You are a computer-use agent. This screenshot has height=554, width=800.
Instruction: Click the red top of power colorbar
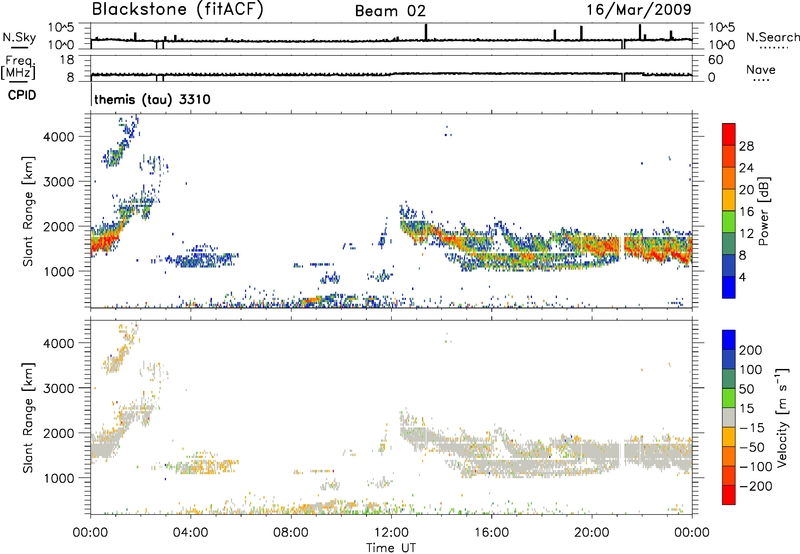pos(729,134)
